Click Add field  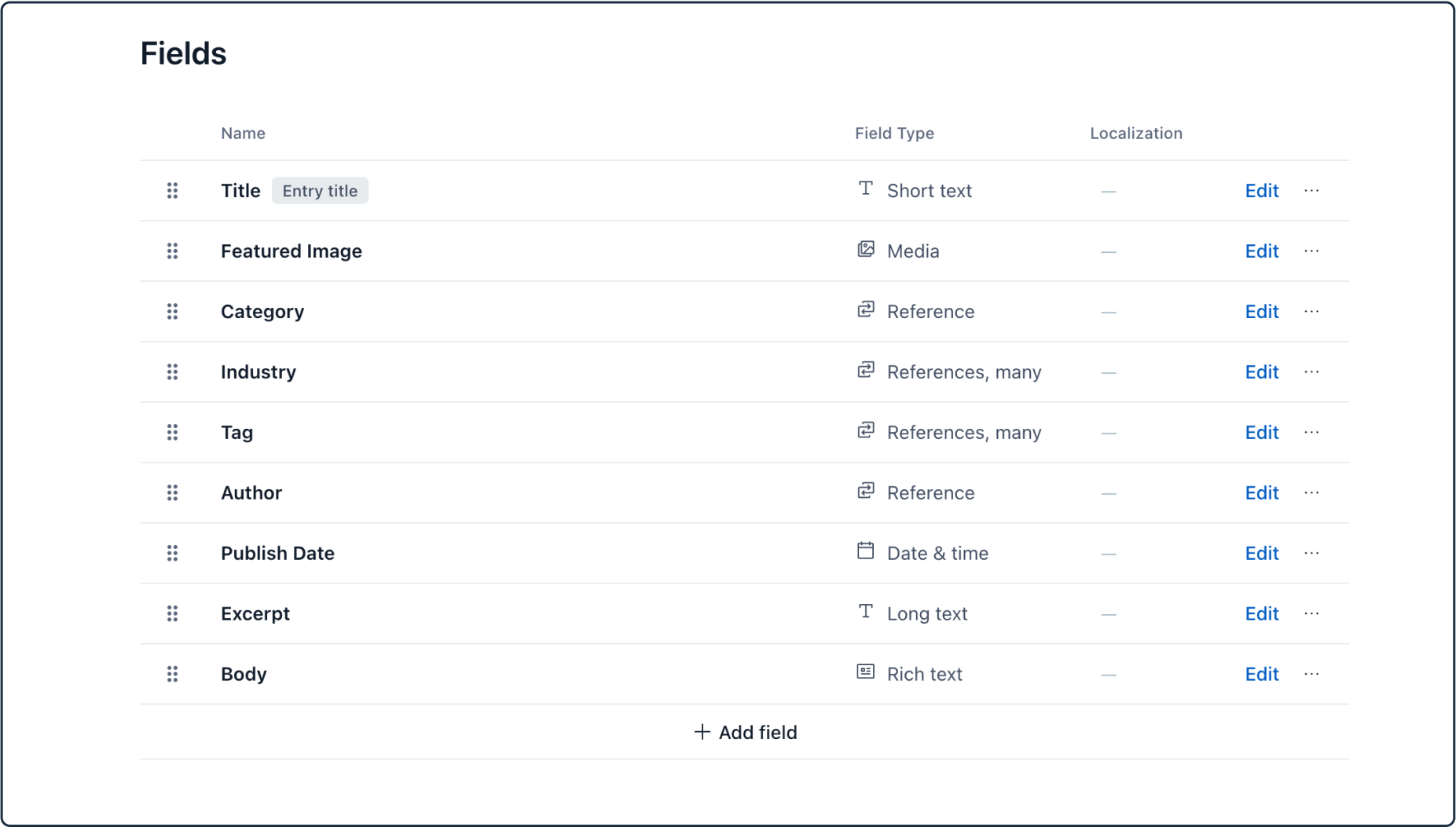pyautogui.click(x=744, y=732)
